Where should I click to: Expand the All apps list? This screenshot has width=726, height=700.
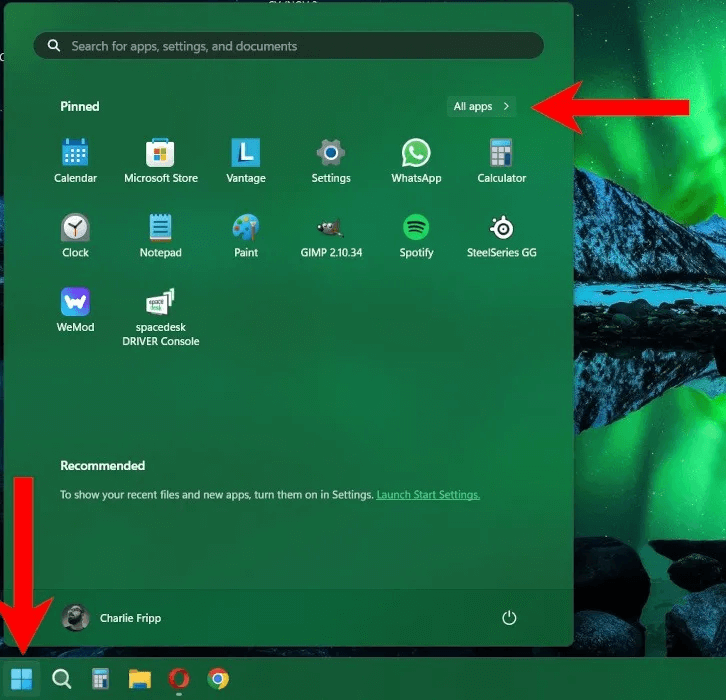pos(481,106)
